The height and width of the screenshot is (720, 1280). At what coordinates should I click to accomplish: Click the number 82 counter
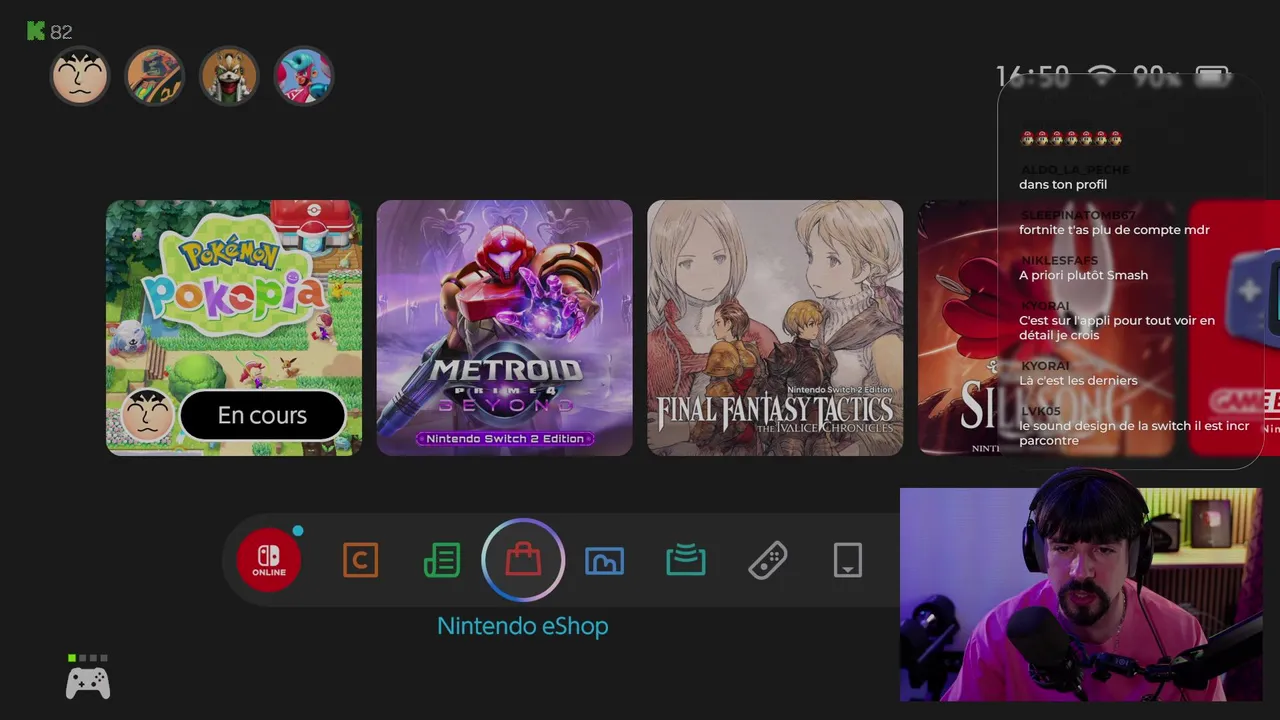[61, 32]
